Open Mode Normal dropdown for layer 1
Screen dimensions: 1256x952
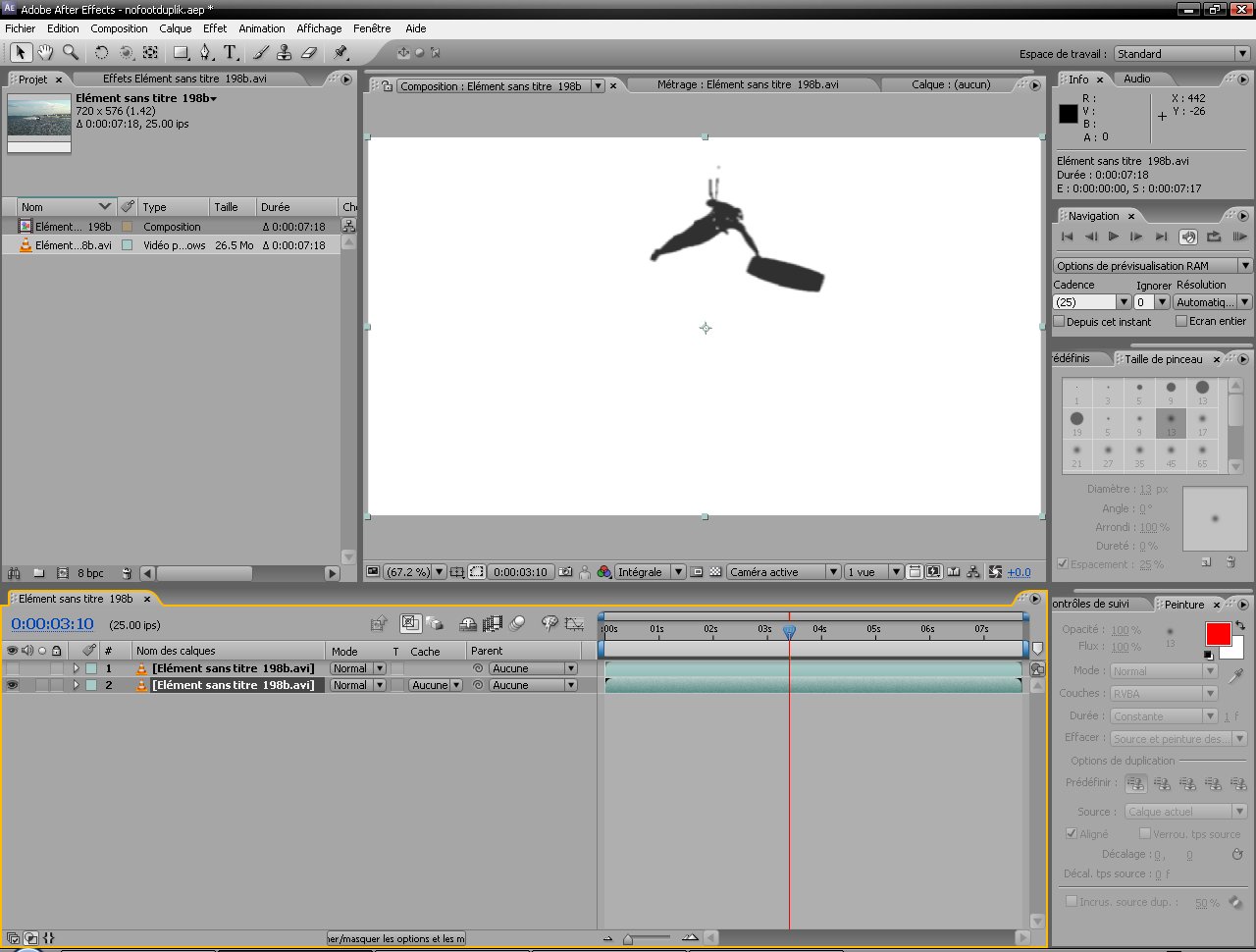pos(357,668)
